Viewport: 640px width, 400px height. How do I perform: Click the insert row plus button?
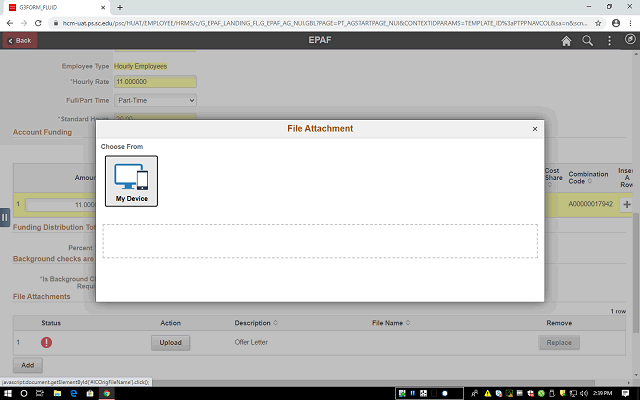[x=627, y=204]
